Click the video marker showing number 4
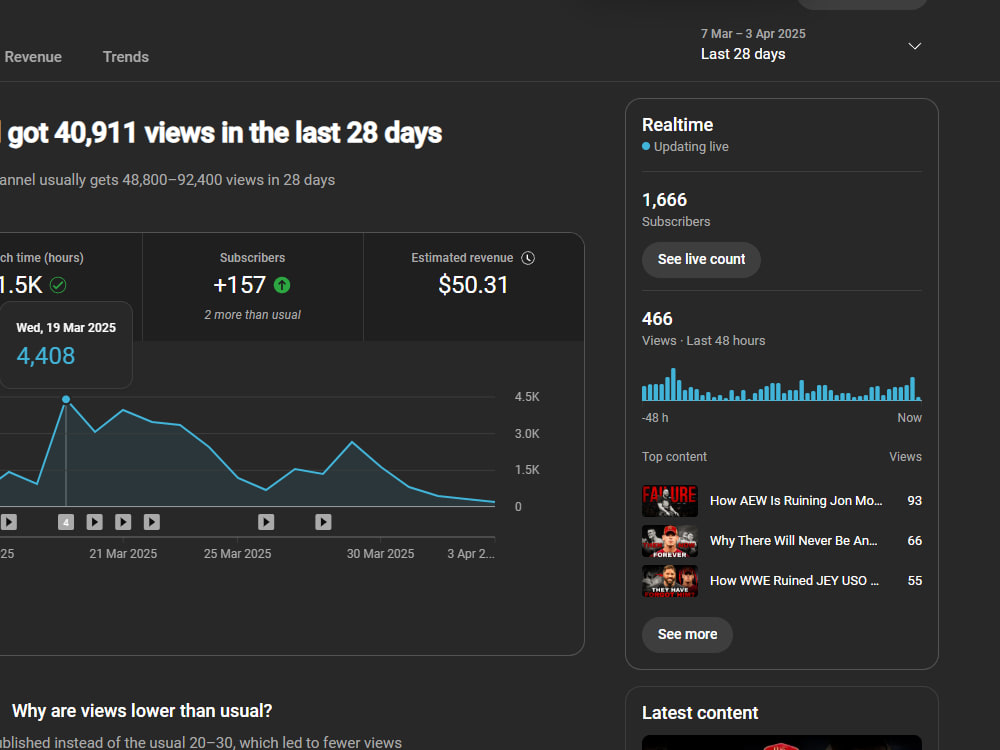The image size is (1000, 750). point(66,522)
